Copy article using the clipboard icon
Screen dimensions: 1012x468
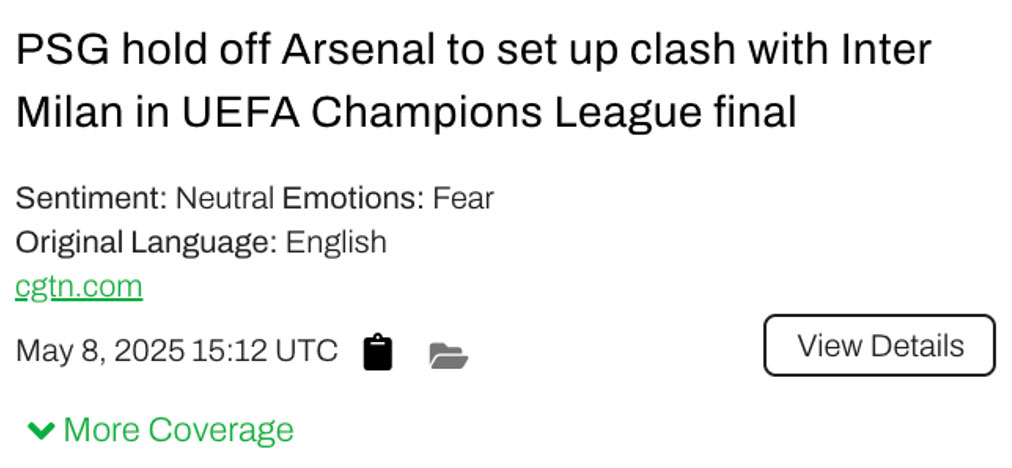point(377,352)
